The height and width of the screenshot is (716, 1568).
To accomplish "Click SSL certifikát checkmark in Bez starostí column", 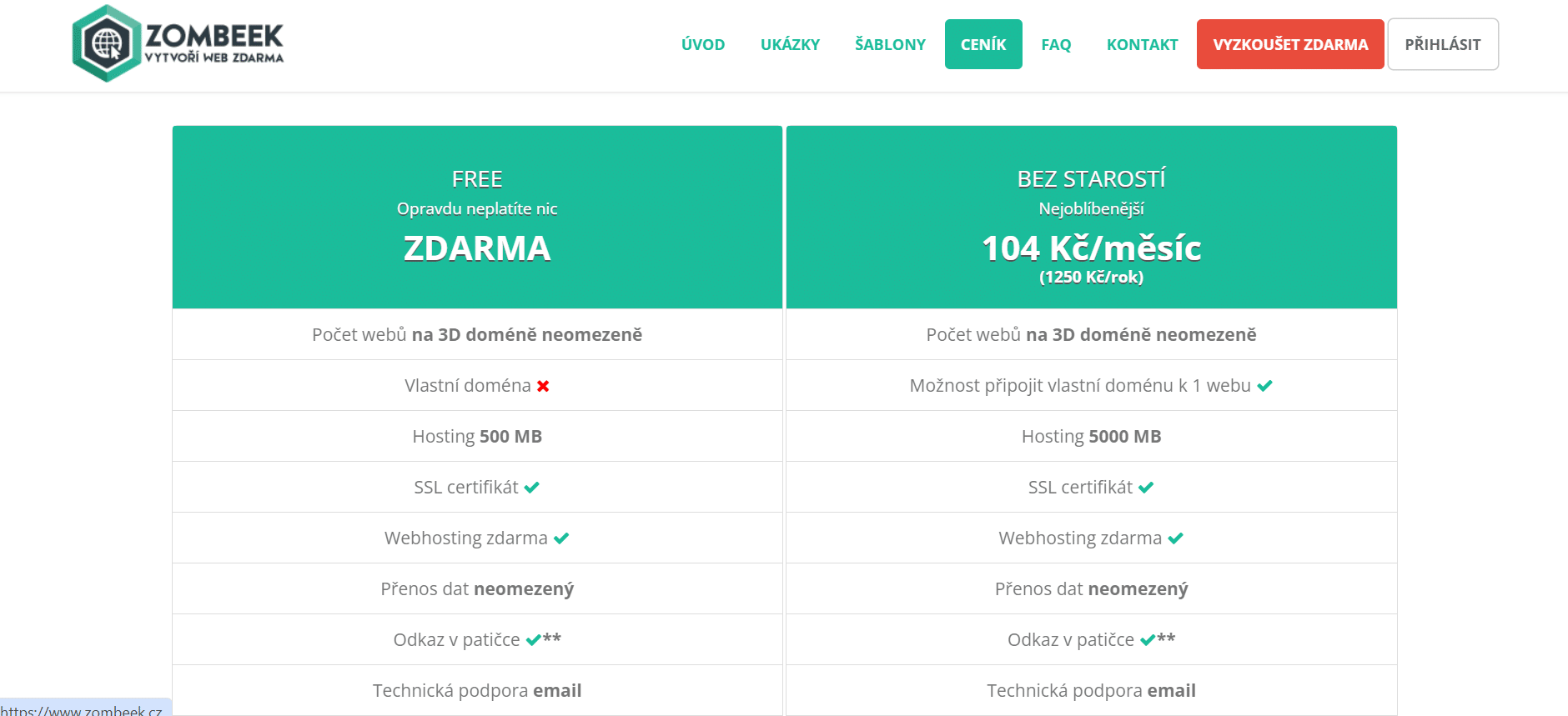I will point(1146,488).
